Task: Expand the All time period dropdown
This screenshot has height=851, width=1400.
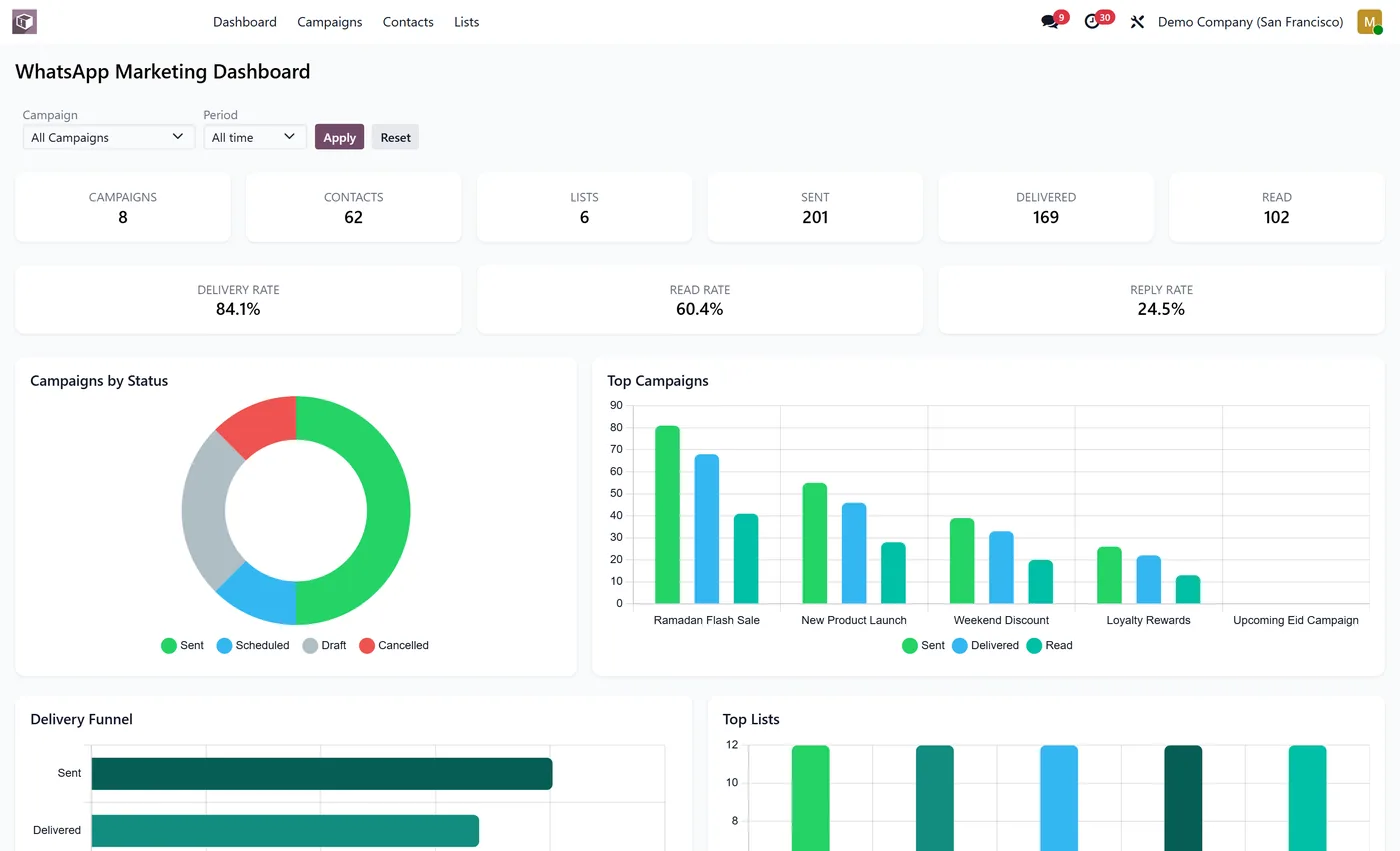Action: tap(255, 137)
